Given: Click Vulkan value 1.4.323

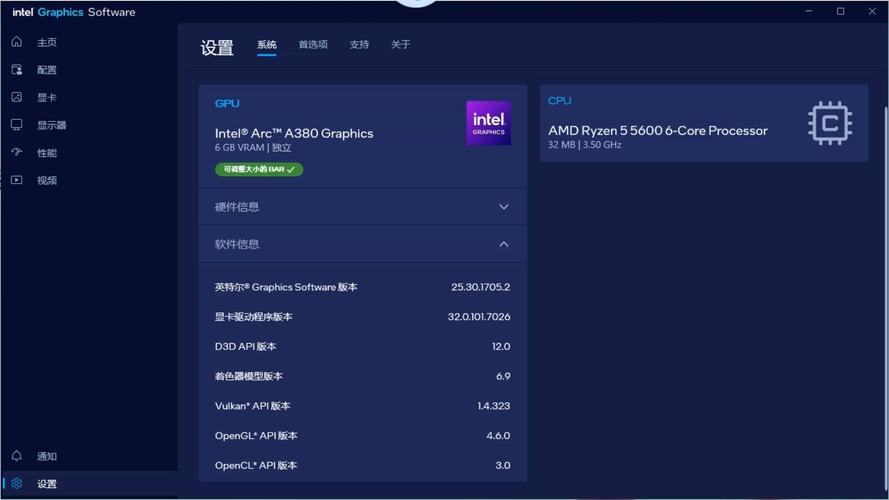Looking at the screenshot, I should pos(493,406).
